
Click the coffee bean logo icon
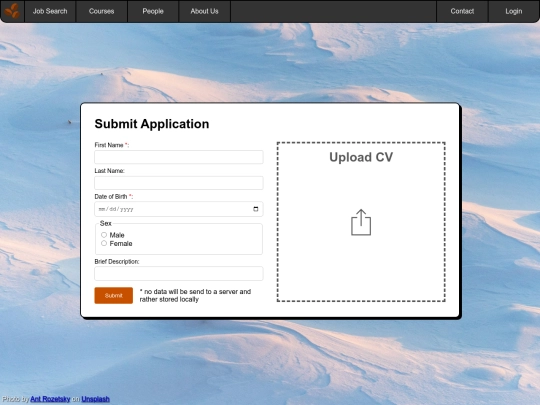tap(12, 11)
